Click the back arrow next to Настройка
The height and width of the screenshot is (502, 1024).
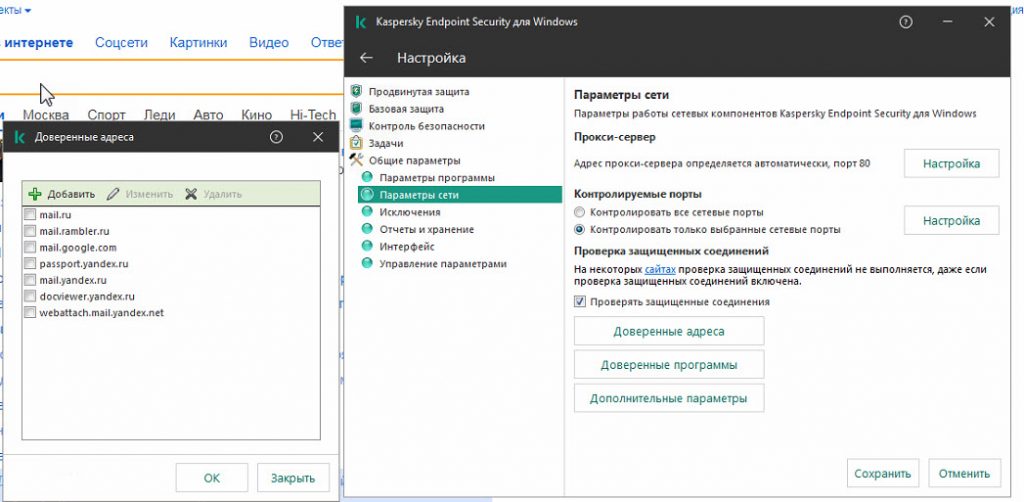pos(366,58)
